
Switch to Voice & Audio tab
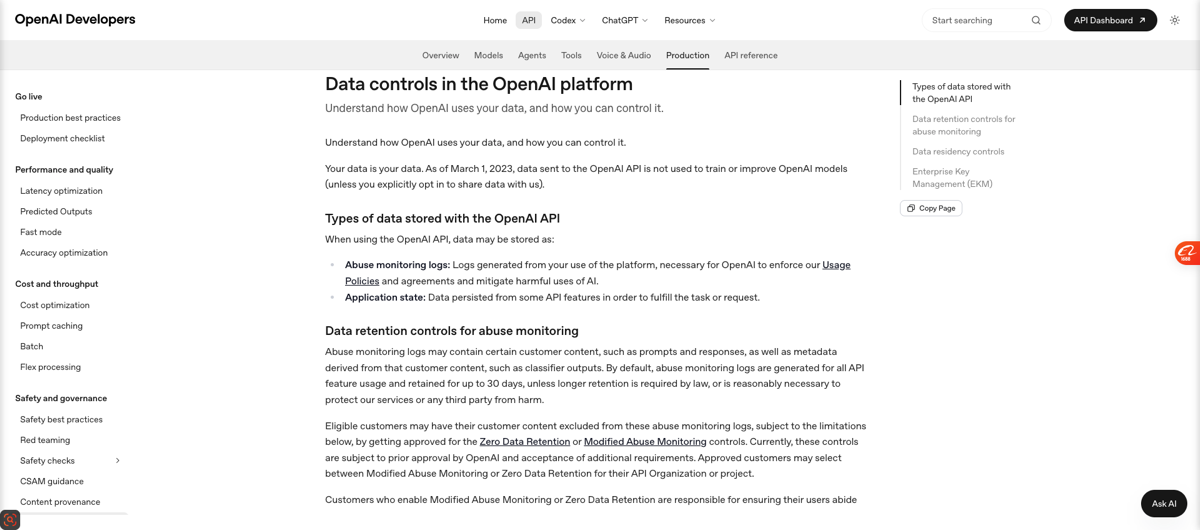click(624, 55)
